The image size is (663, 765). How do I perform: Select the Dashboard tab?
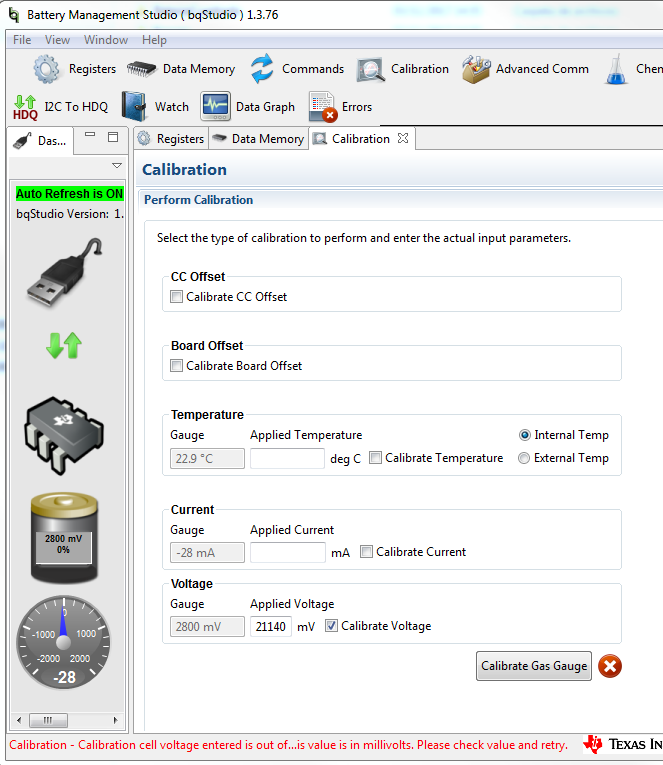point(41,141)
